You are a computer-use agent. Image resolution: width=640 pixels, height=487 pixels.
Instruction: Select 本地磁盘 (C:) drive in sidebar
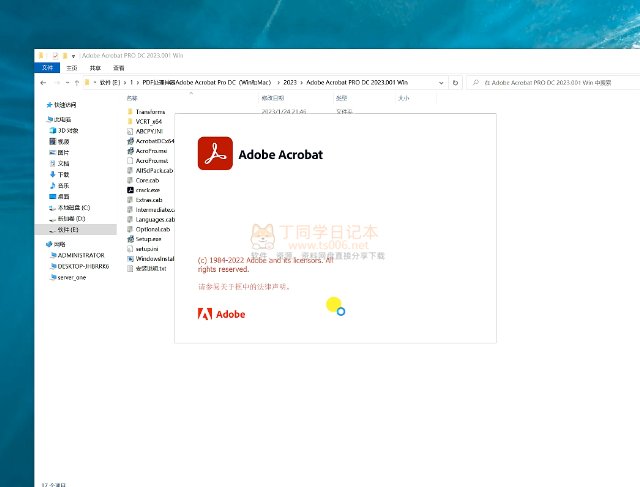[x=72, y=207]
